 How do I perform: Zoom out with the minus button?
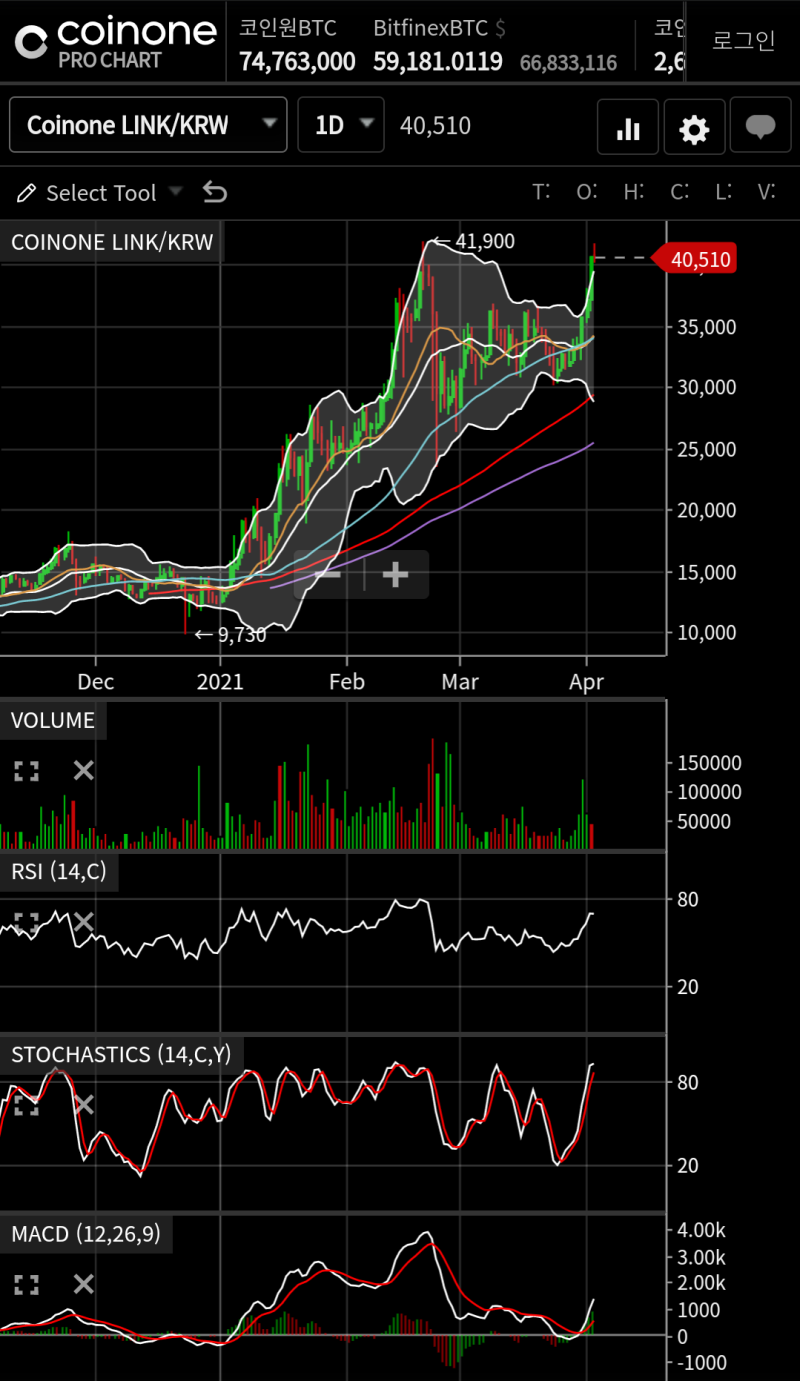point(329,574)
